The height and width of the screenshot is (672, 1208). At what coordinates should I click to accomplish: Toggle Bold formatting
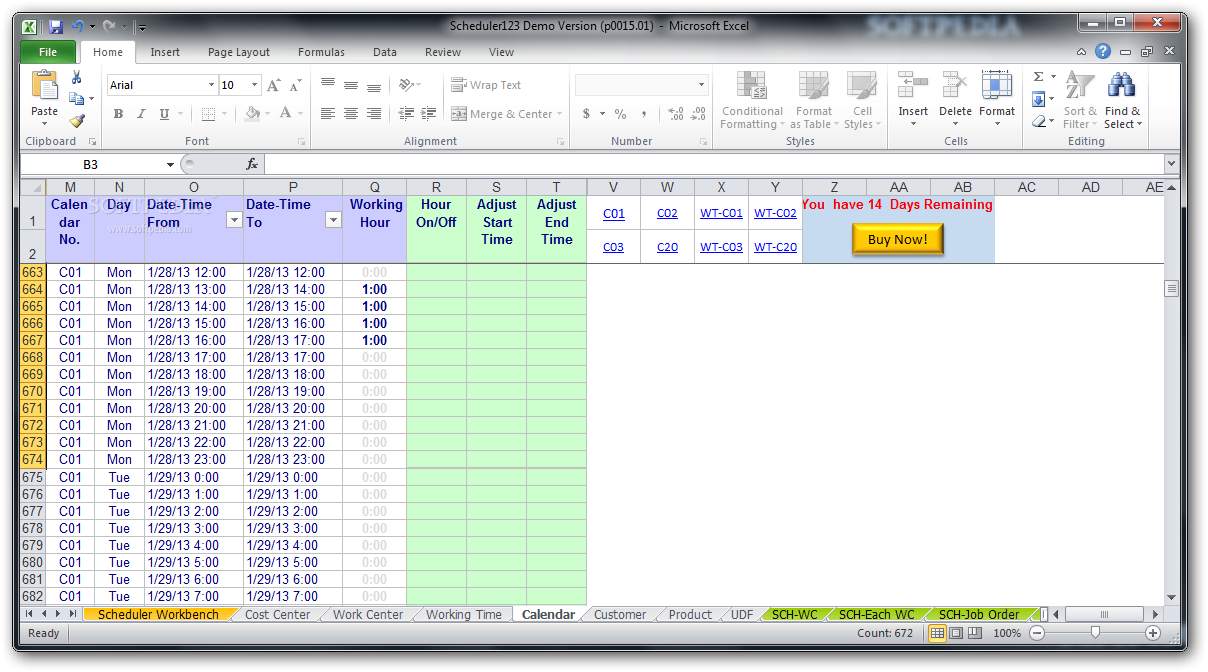(118, 114)
